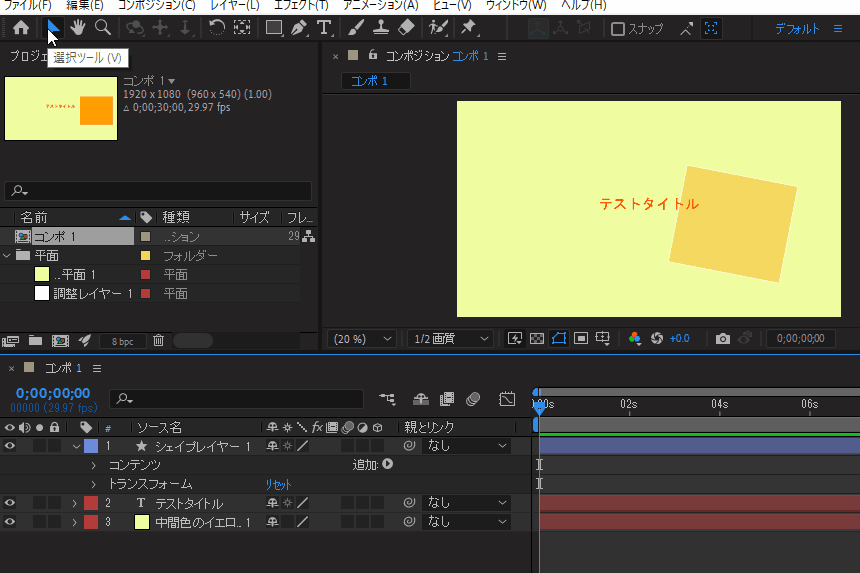Select the Type text tool
Viewport: 860px width, 573px height.
(x=324, y=27)
